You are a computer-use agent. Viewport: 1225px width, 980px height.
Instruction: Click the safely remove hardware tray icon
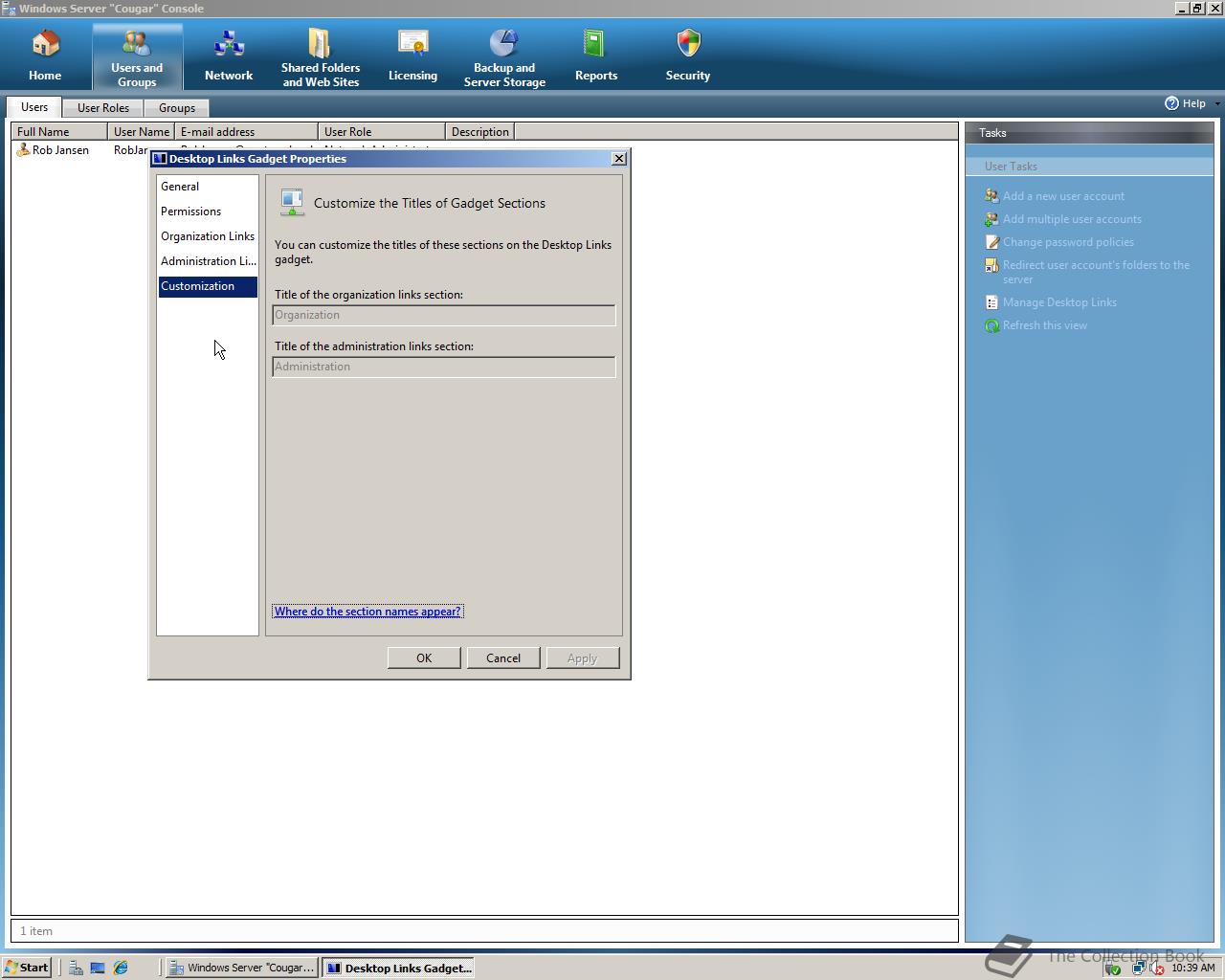(1113, 969)
